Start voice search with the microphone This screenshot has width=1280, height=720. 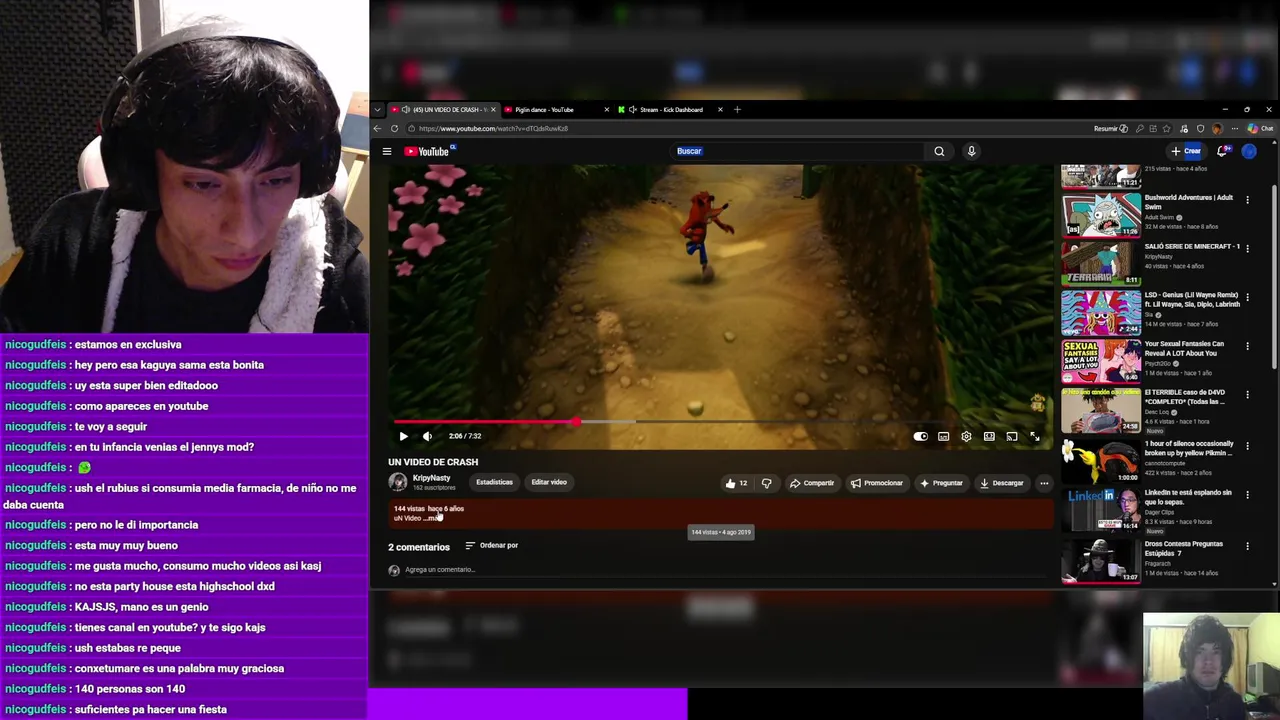pyautogui.click(x=971, y=151)
